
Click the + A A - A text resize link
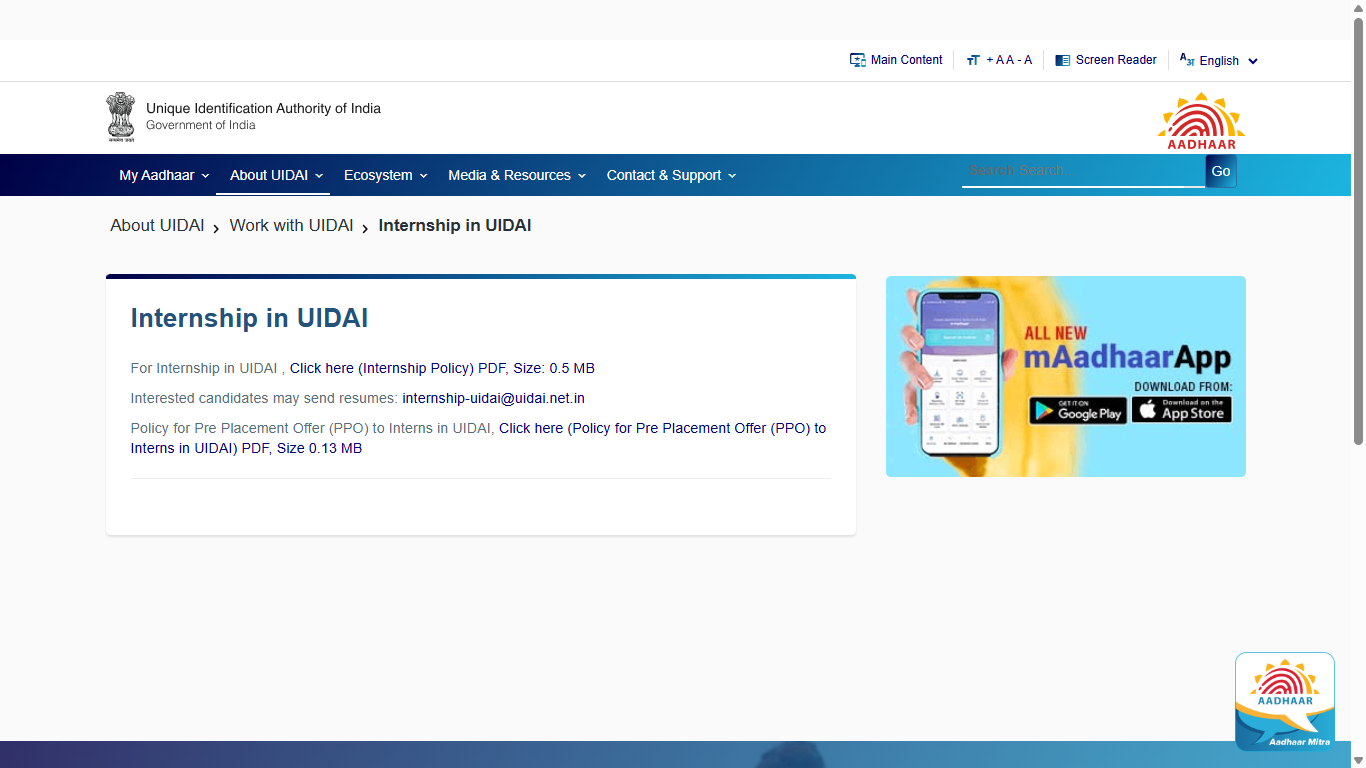pyautogui.click(x=1009, y=60)
